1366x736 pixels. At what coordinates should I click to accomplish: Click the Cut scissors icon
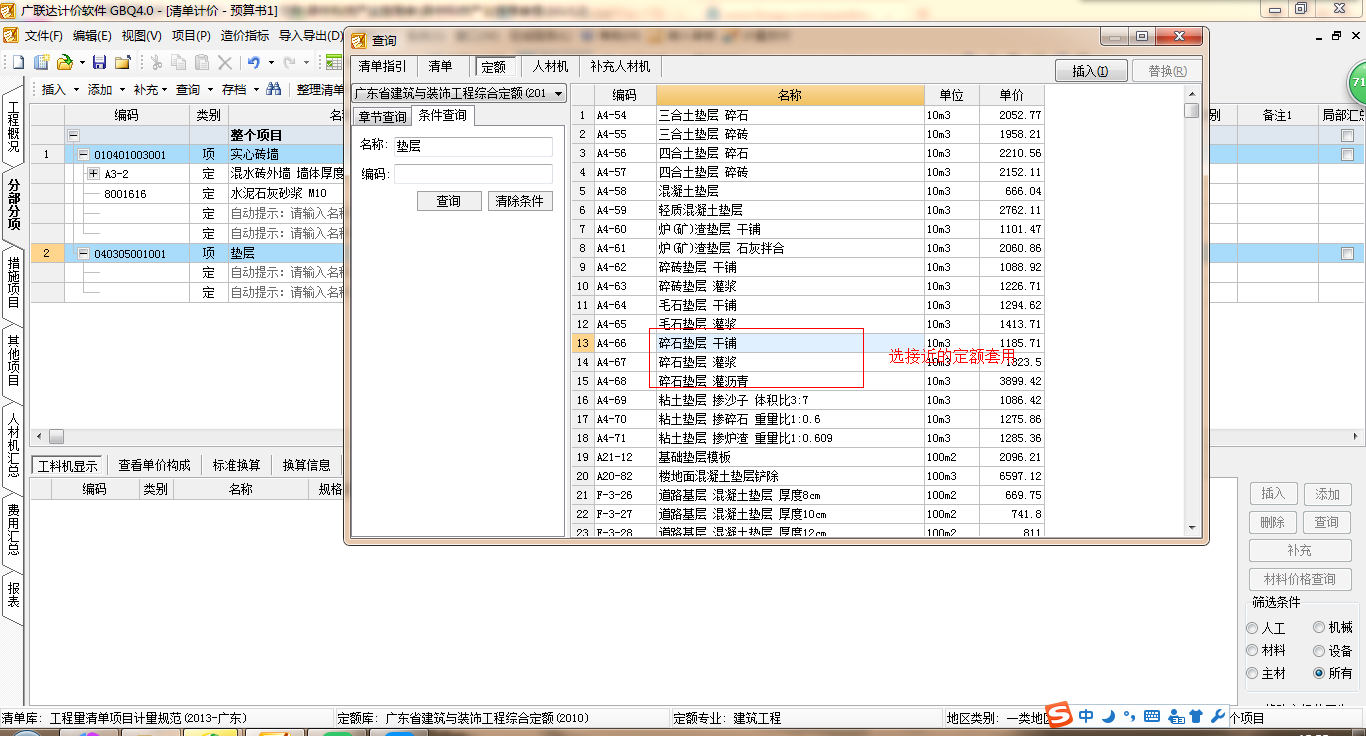pyautogui.click(x=156, y=62)
